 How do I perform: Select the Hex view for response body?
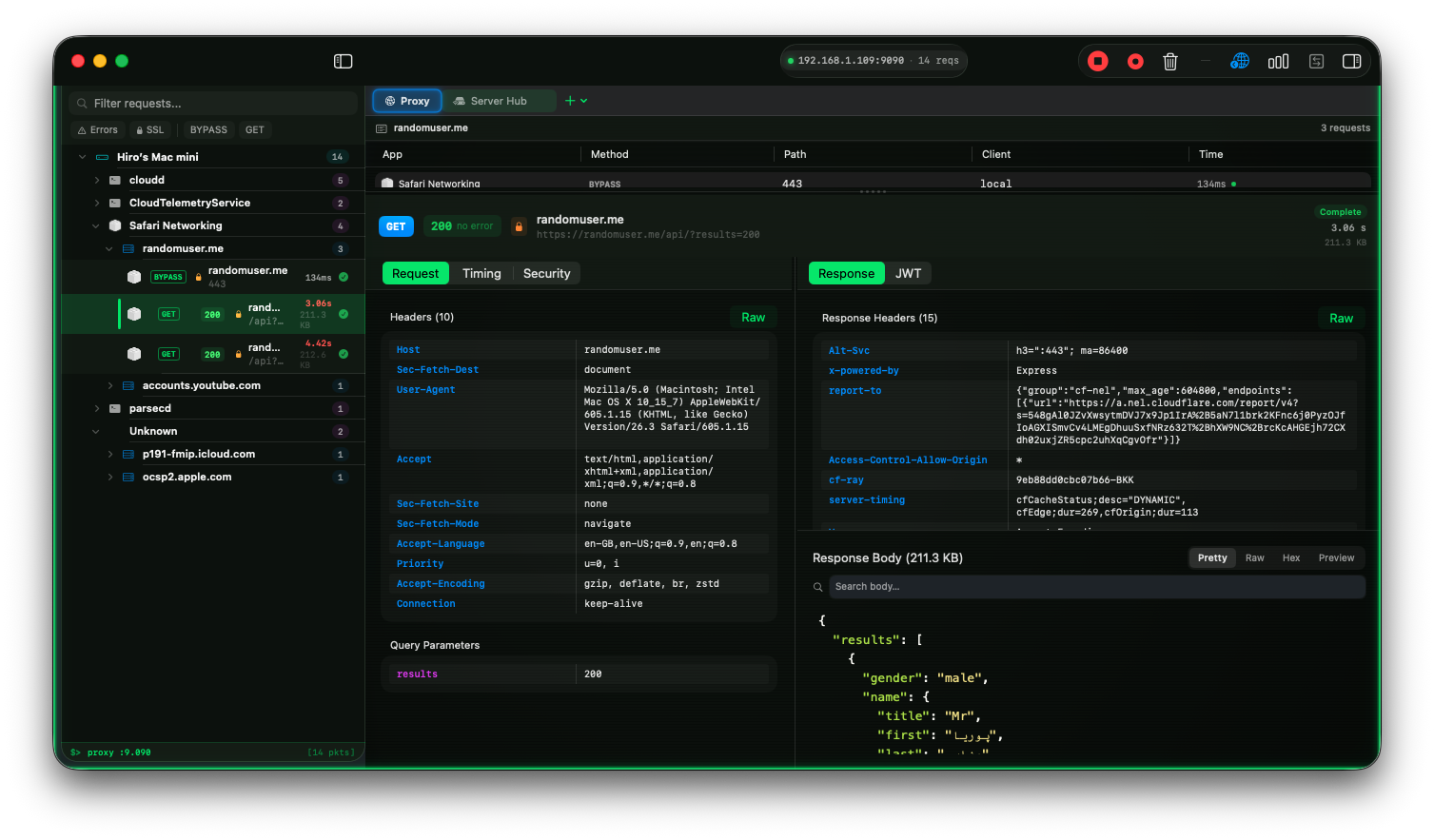[x=1290, y=557]
